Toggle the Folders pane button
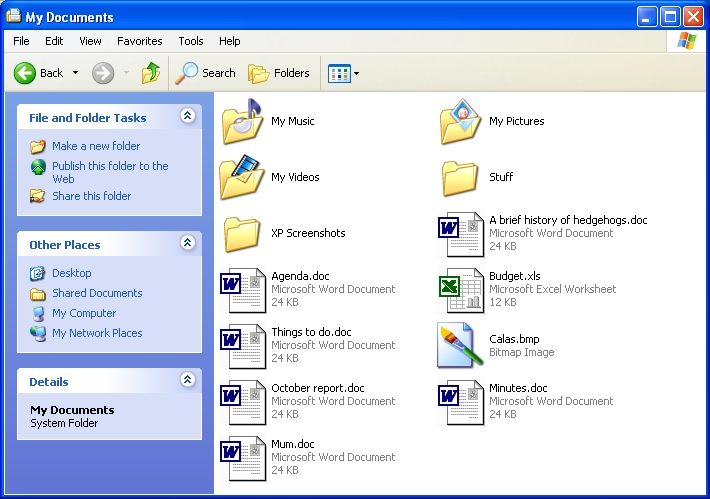This screenshot has height=499, width=710. (x=278, y=73)
